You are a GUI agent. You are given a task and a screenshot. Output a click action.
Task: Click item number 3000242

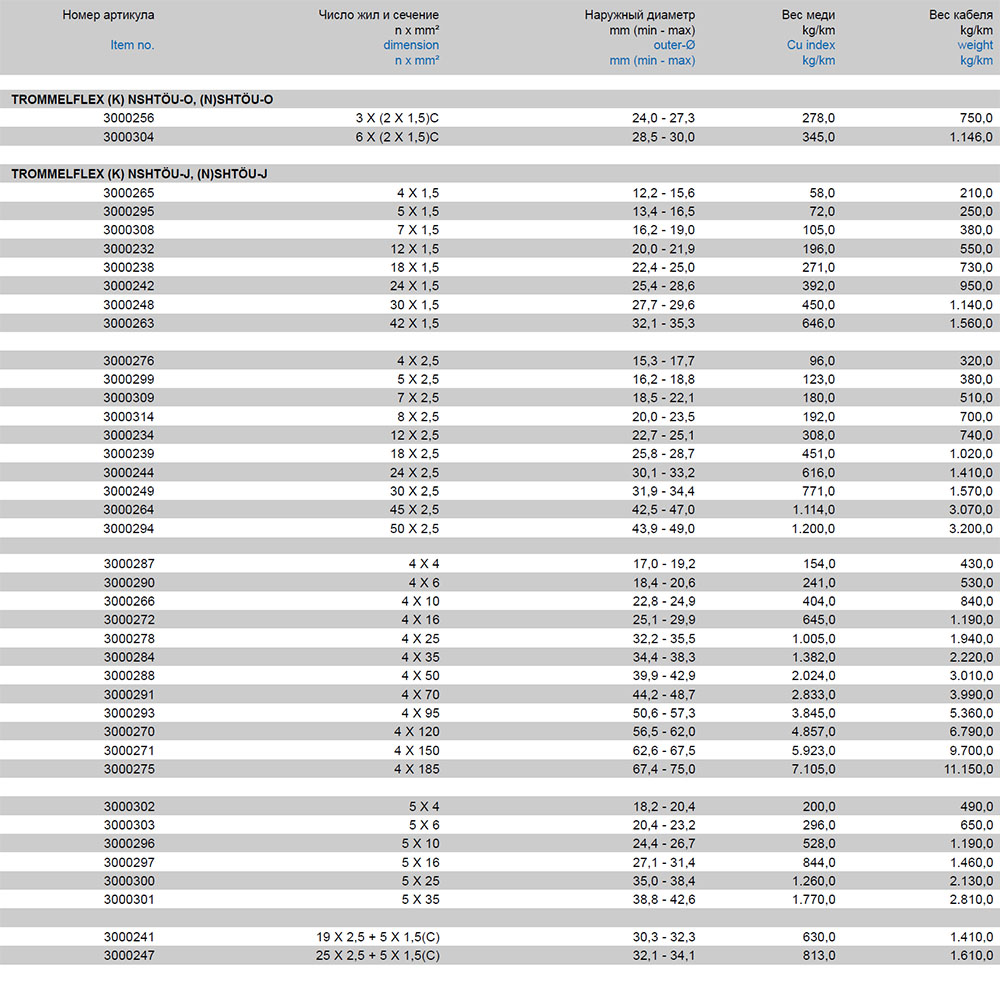129,286
